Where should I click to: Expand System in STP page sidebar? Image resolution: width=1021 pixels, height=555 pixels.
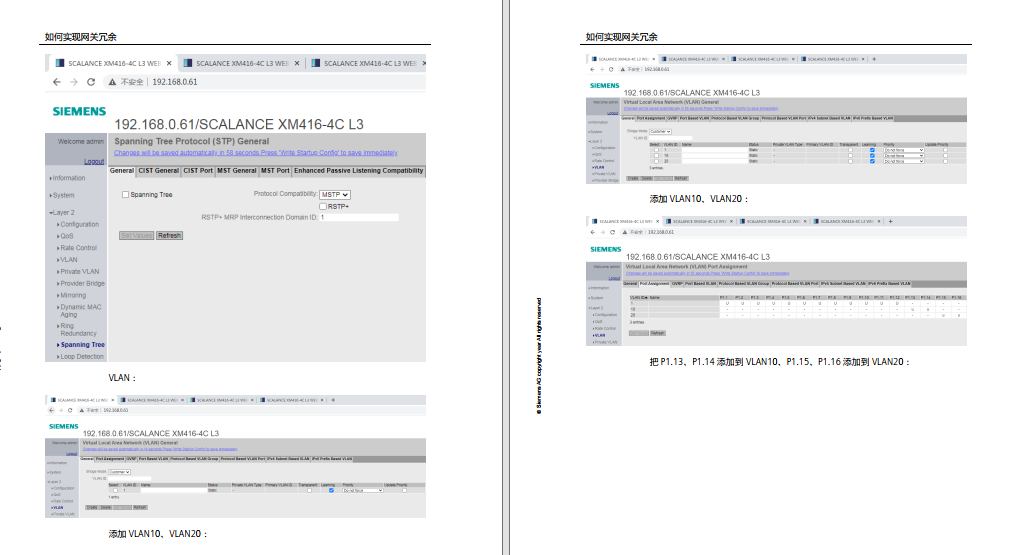point(63,195)
